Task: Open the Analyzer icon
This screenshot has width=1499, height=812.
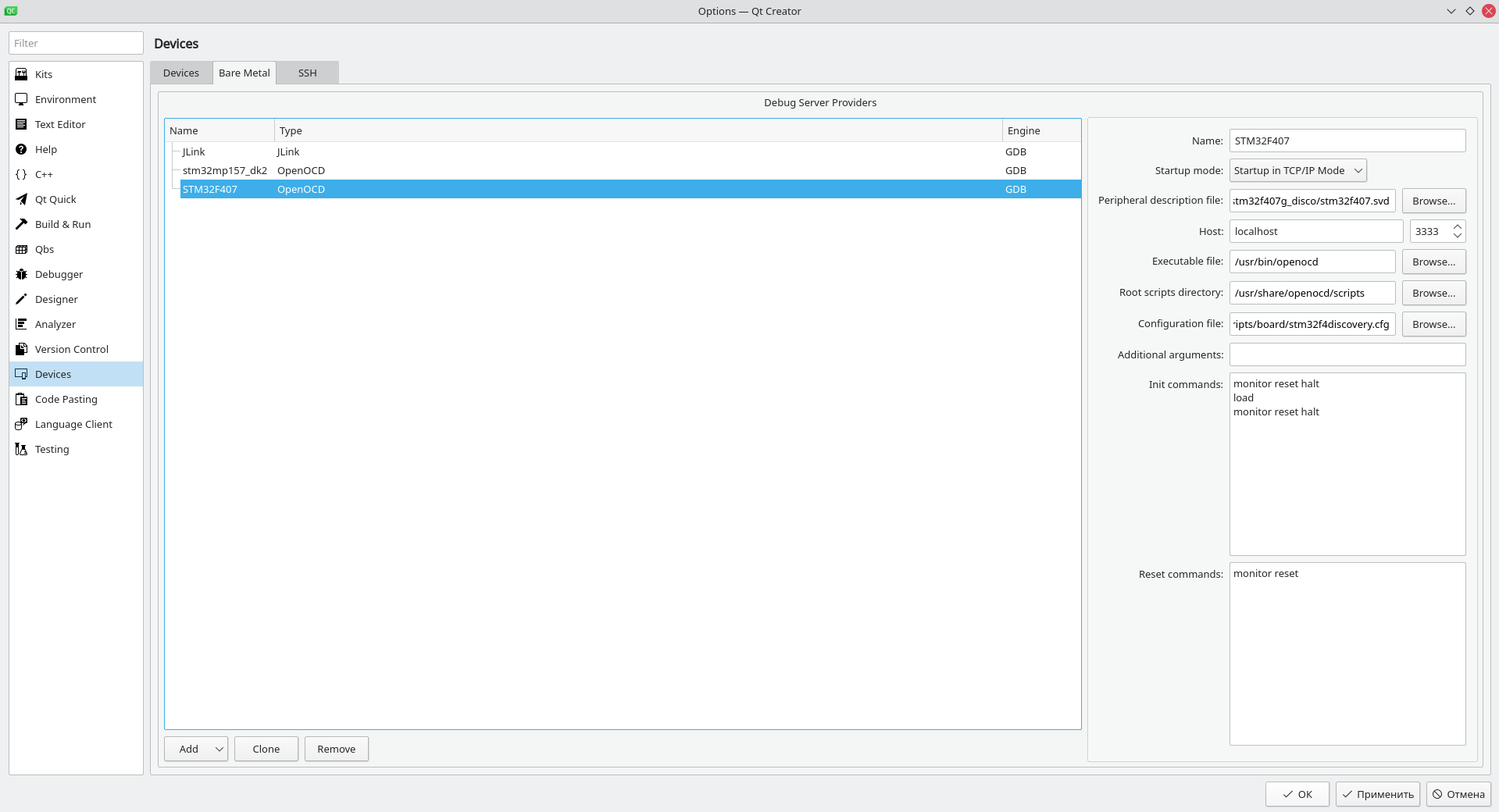Action: [21, 324]
